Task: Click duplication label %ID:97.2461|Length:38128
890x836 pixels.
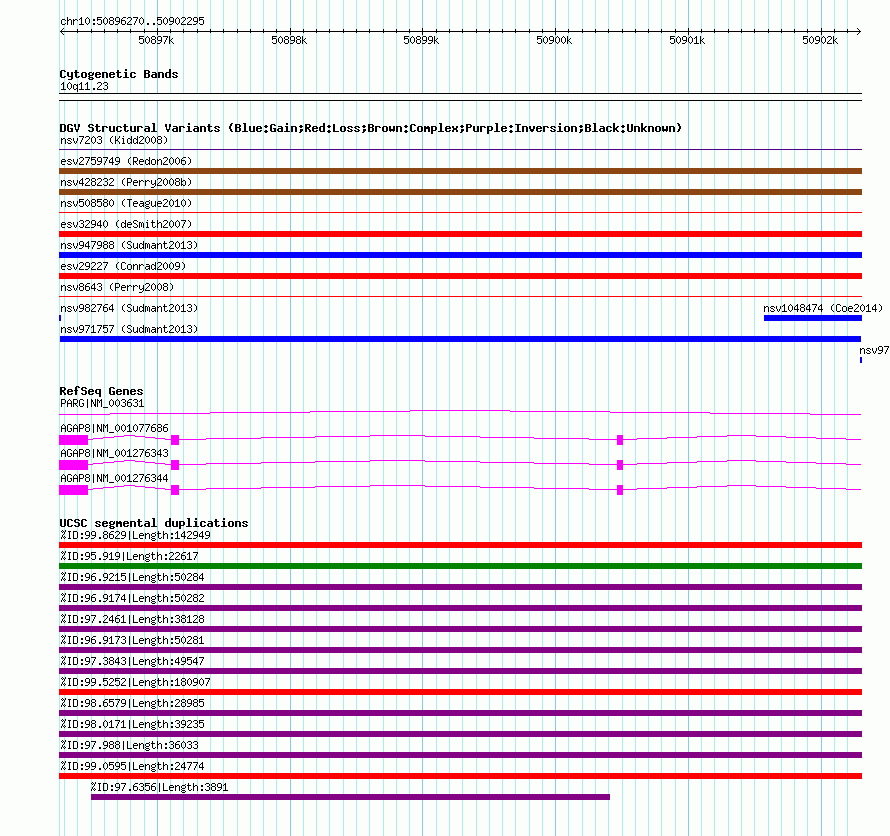Action: tap(132, 619)
